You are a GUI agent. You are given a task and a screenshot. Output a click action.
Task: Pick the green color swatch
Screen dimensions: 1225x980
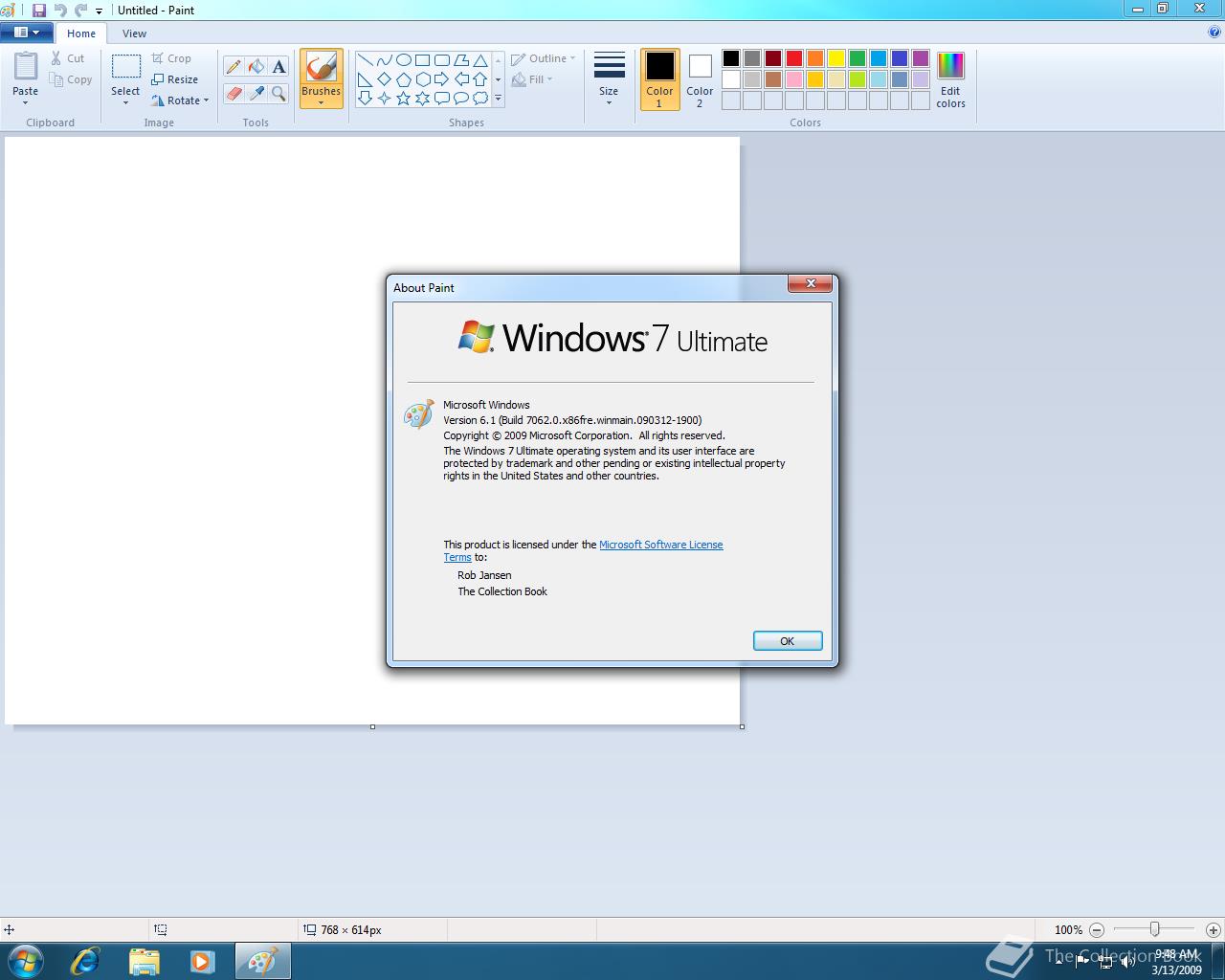[857, 58]
